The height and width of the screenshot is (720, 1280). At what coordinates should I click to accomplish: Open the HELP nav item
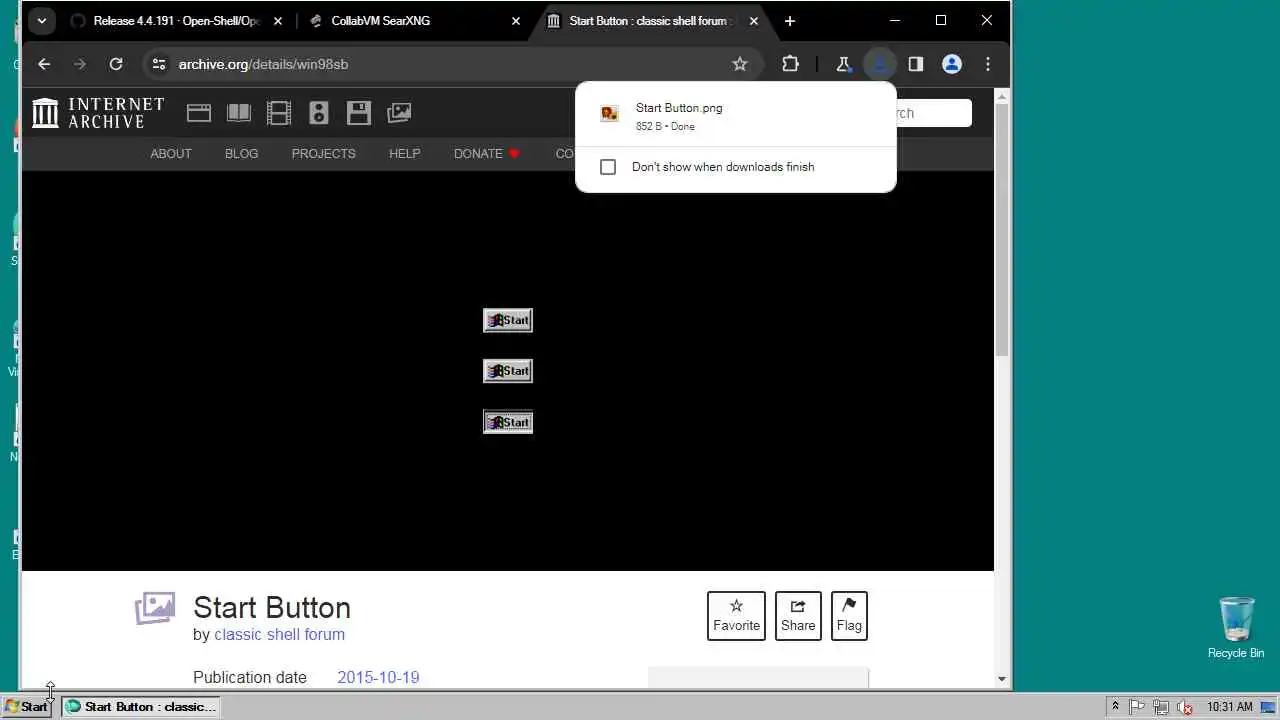point(404,154)
